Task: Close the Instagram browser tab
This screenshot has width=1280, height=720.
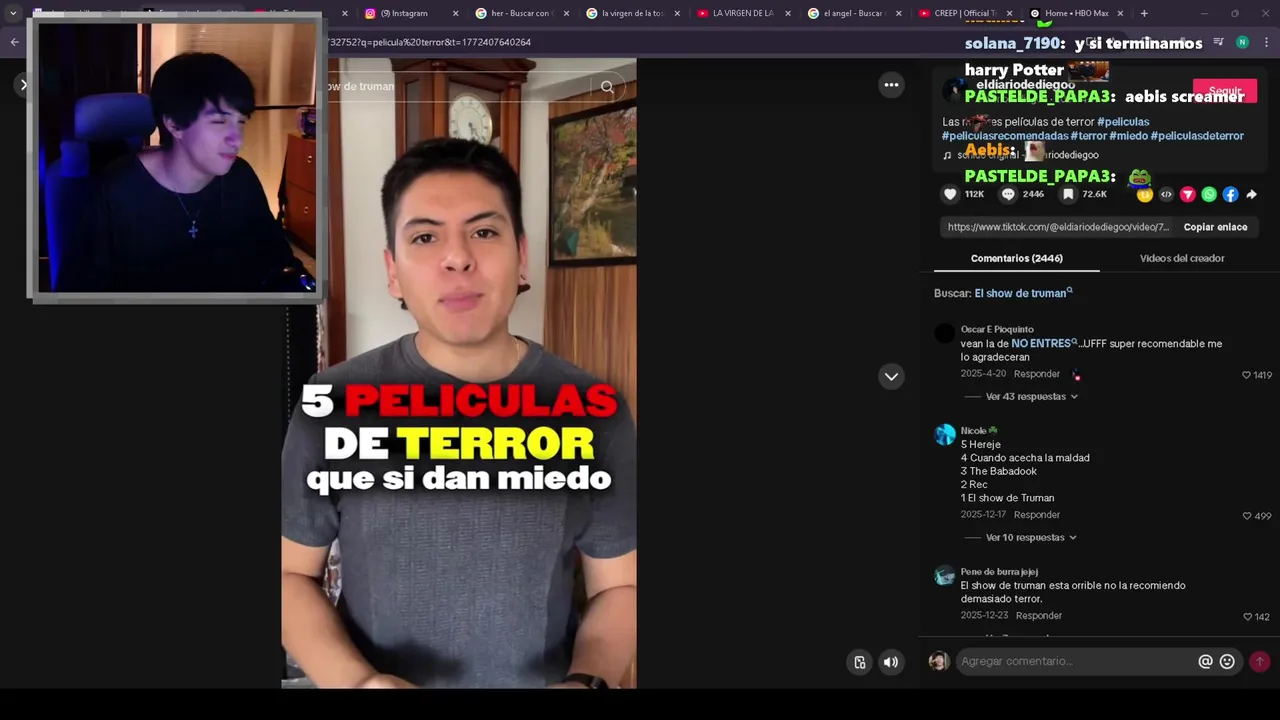Action: [456, 13]
